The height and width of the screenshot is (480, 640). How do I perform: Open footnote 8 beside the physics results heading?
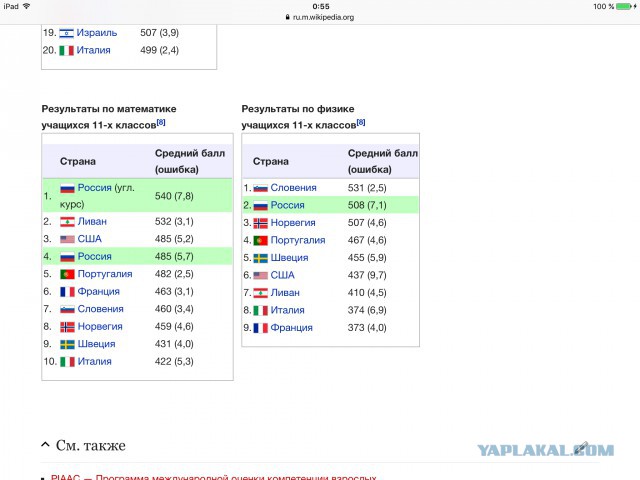[x=360, y=122]
